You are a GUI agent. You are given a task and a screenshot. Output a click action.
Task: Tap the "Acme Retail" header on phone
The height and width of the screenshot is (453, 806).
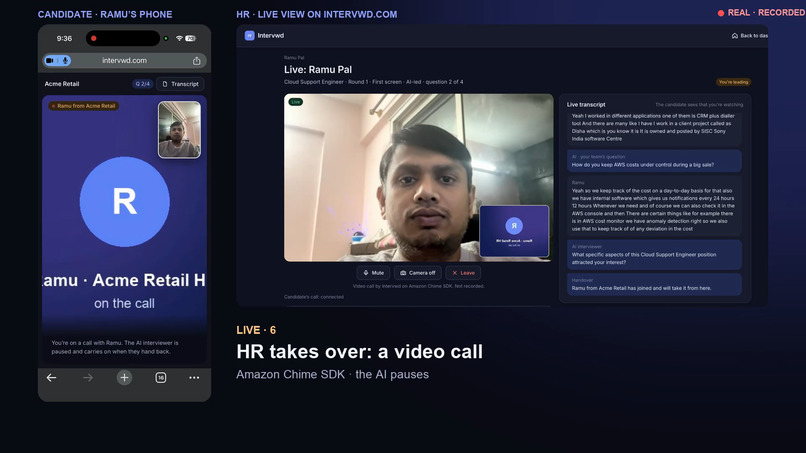(62, 84)
